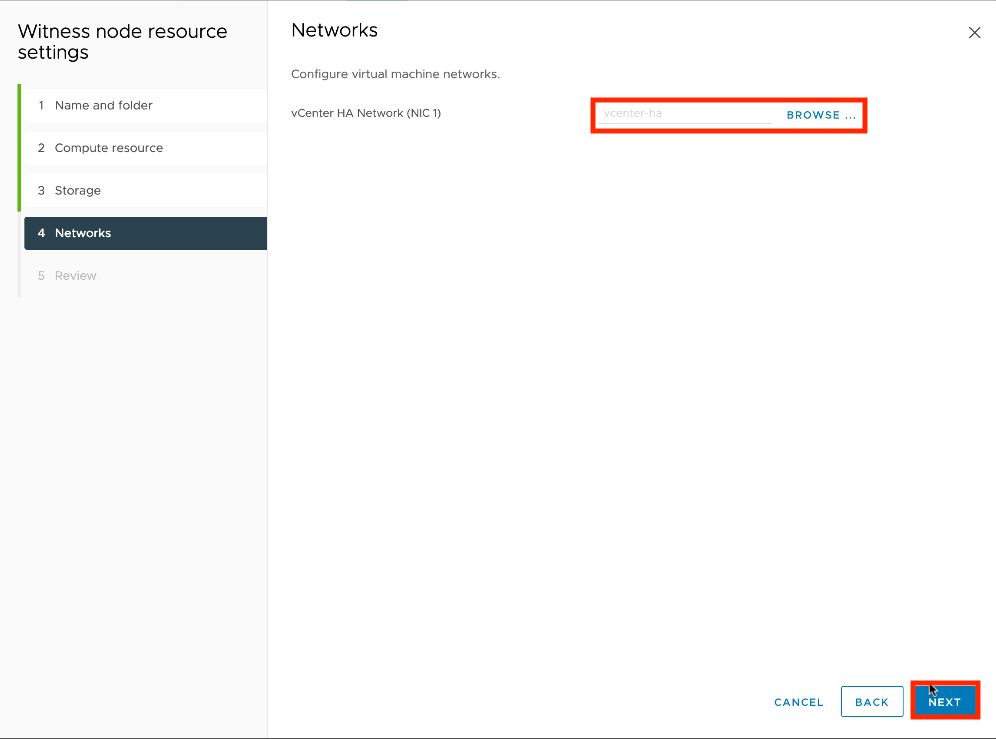Select the active Networks step
This screenshot has width=996, height=739.
click(x=83, y=233)
